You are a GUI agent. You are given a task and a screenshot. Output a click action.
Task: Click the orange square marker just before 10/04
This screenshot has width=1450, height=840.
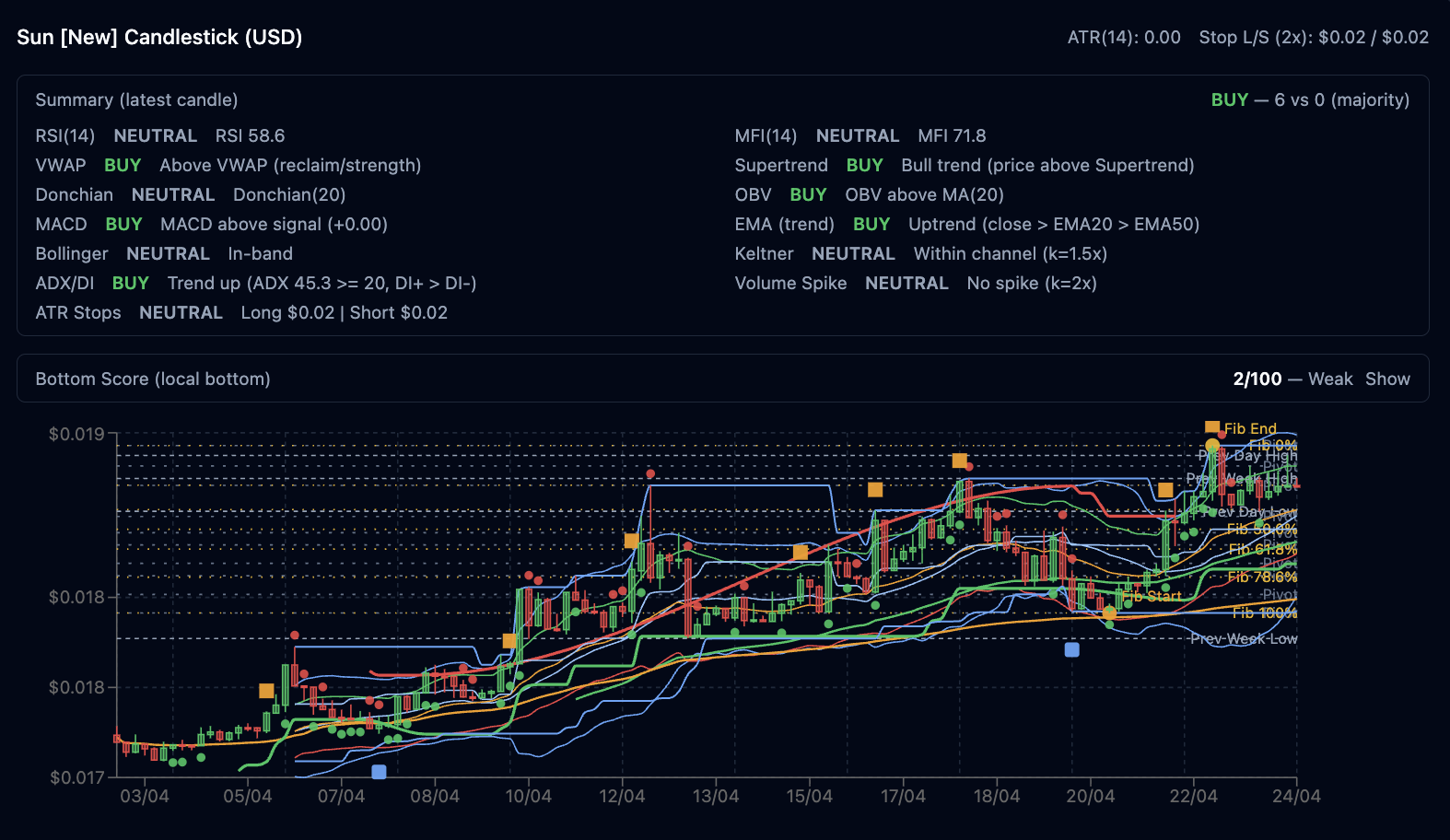click(x=509, y=641)
